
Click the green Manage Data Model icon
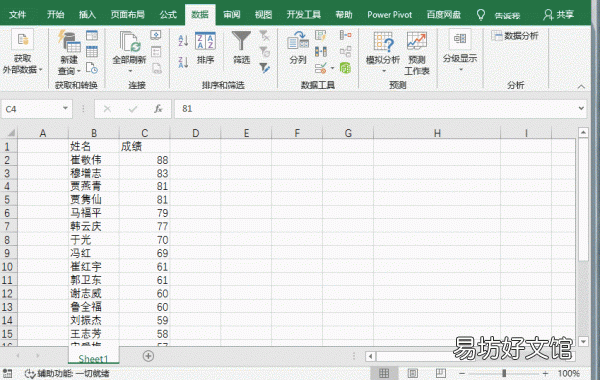tap(345, 68)
